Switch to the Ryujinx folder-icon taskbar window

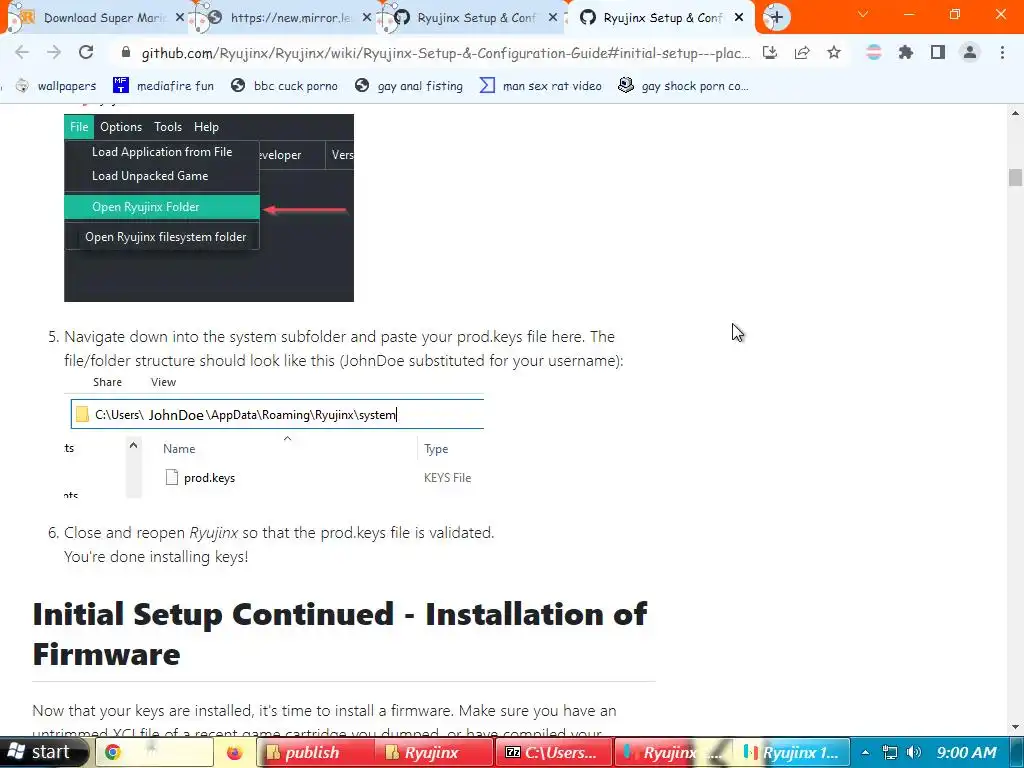click(x=434, y=752)
